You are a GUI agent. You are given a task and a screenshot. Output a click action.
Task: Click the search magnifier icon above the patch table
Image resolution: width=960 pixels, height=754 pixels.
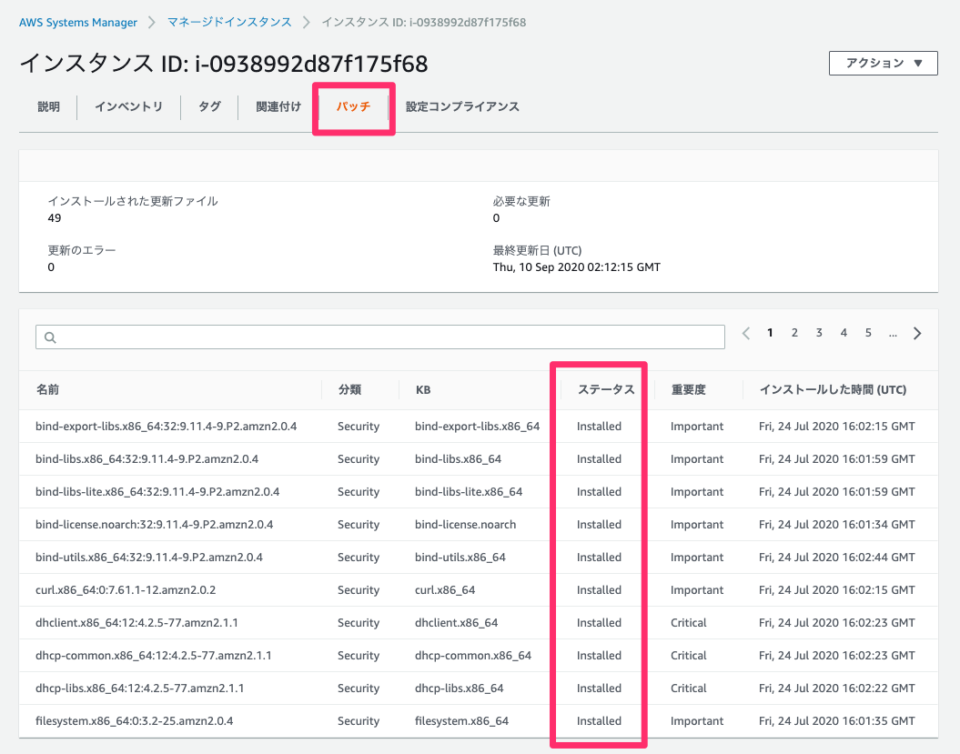click(50, 337)
